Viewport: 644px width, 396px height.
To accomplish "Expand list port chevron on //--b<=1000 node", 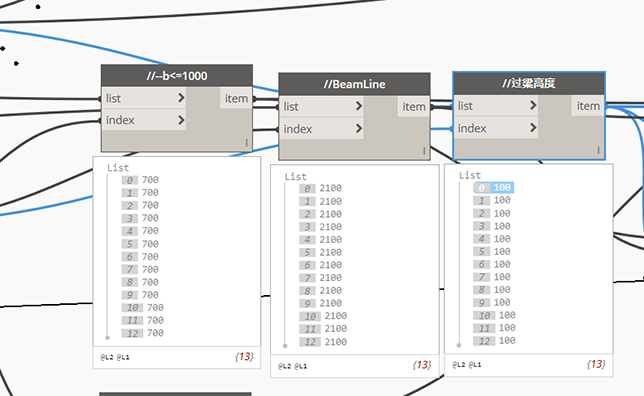I will pyautogui.click(x=181, y=98).
